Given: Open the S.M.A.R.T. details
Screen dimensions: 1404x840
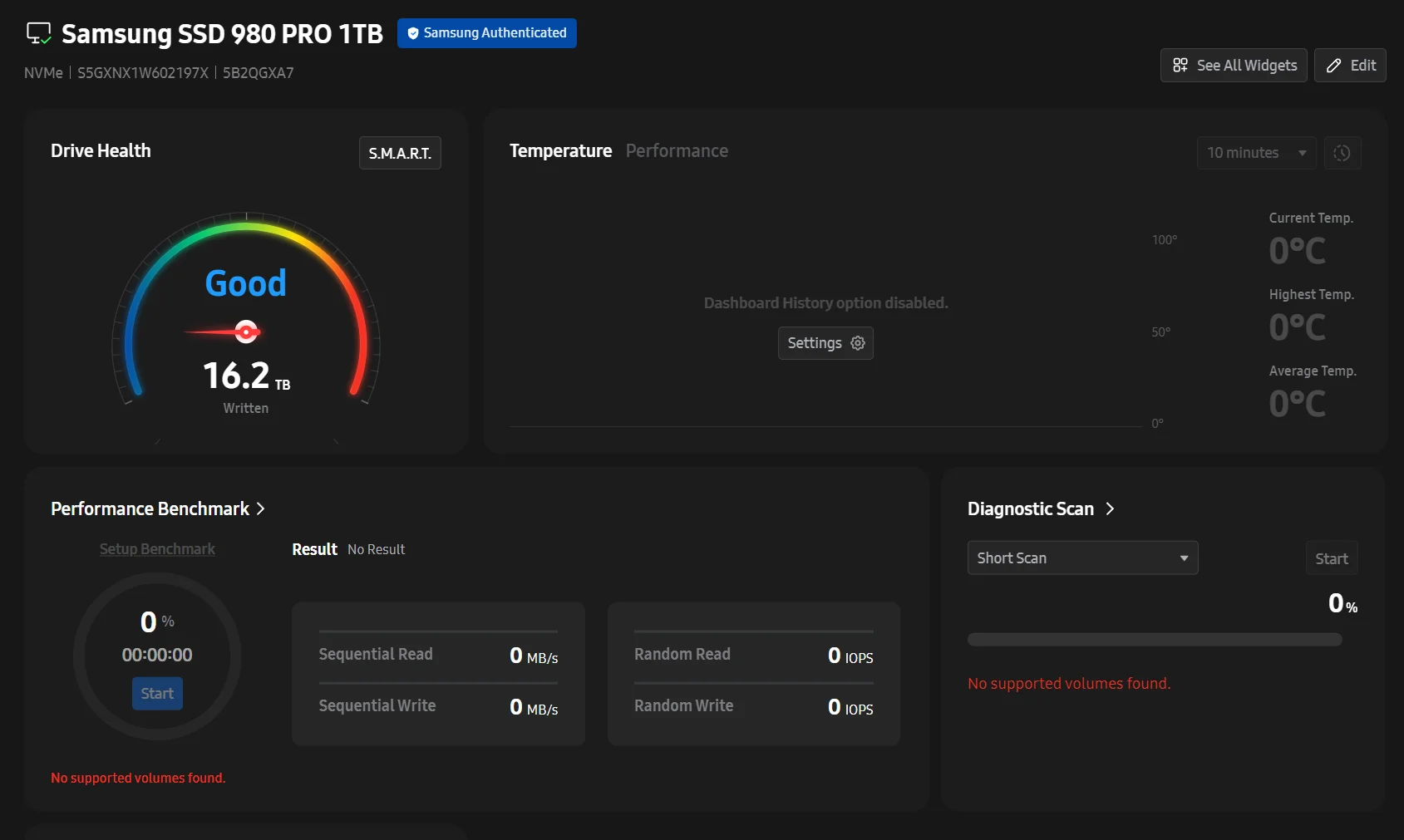Looking at the screenshot, I should (x=400, y=153).
